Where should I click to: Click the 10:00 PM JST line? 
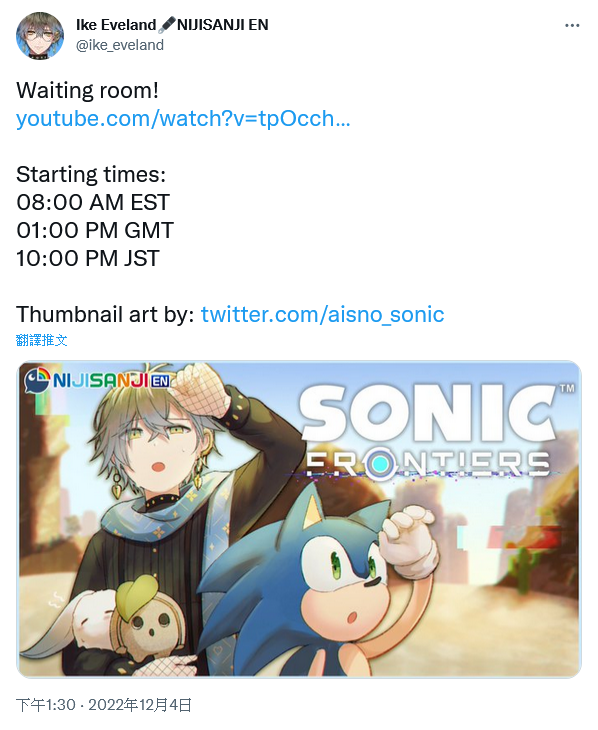coord(88,258)
